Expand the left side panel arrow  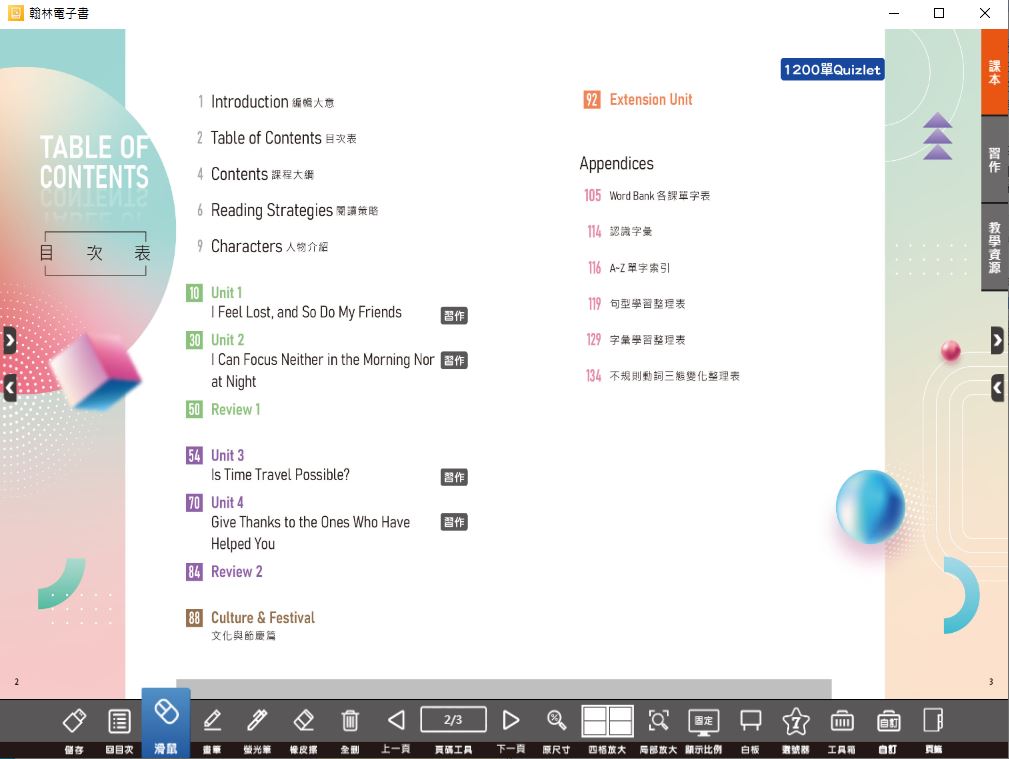click(10, 340)
